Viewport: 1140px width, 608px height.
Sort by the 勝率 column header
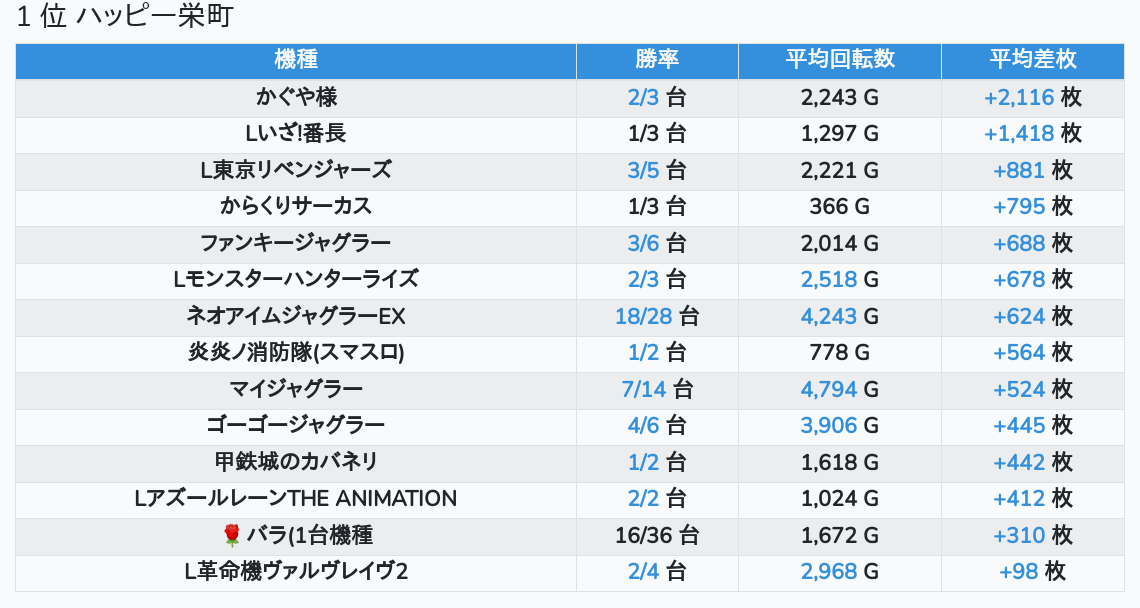point(657,59)
